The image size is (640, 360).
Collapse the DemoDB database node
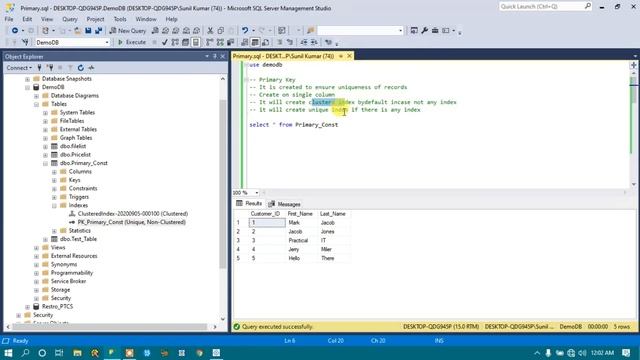(x=27, y=87)
